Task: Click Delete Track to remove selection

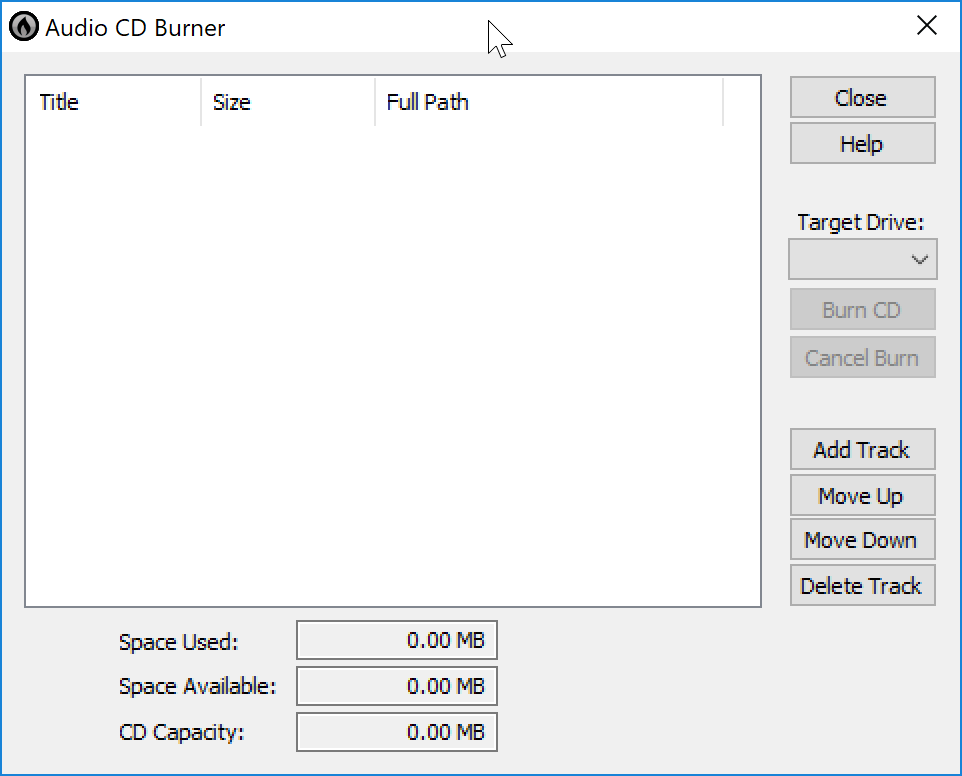Action: (x=862, y=585)
